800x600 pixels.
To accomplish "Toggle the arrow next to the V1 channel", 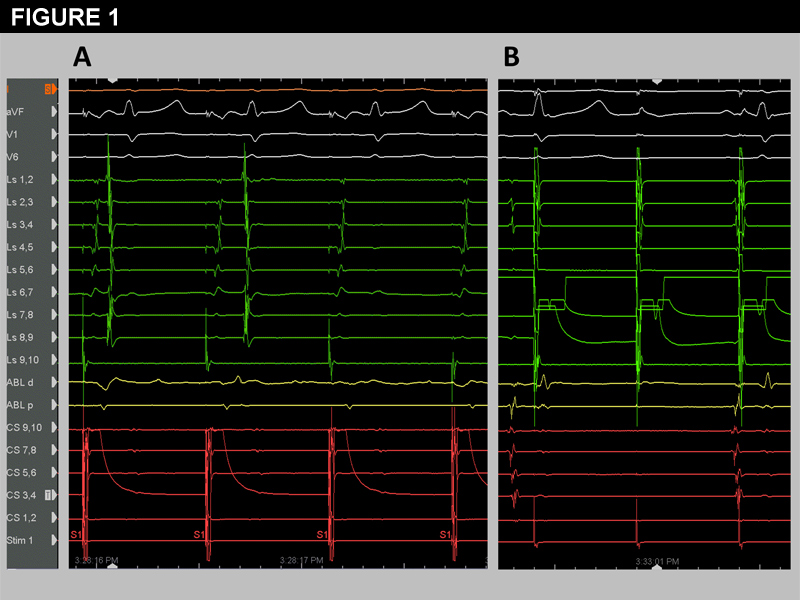I will point(55,134).
